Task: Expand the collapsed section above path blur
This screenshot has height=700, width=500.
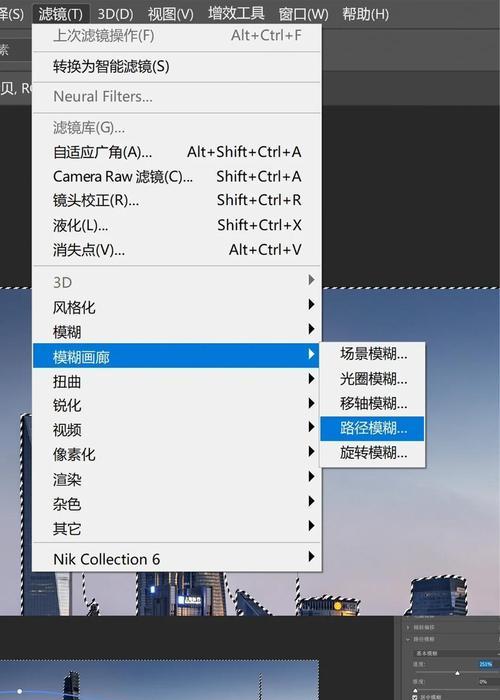Action: pos(408,628)
